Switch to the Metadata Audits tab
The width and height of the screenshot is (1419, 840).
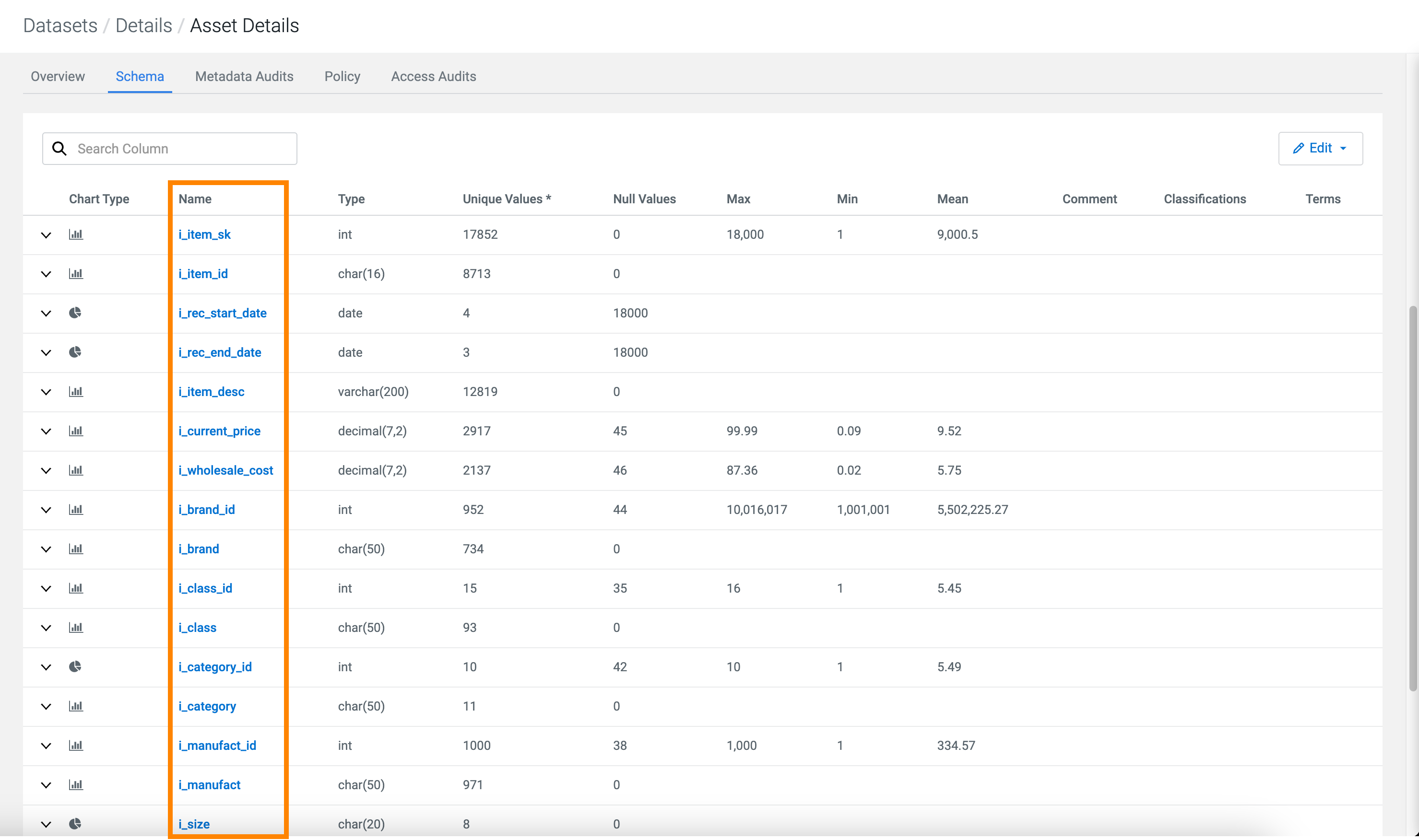[x=244, y=76]
